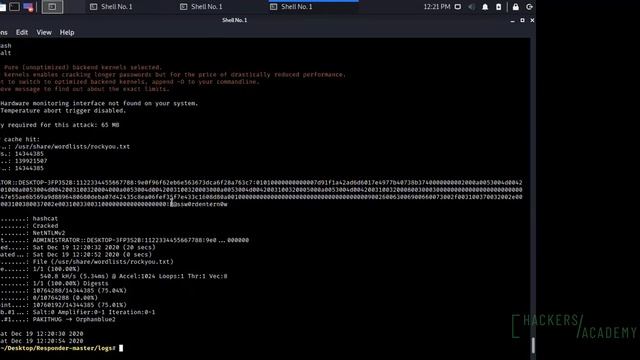Maximize the Shell No. 1 window
This screenshot has height=360, width=640.
tap(522, 20)
